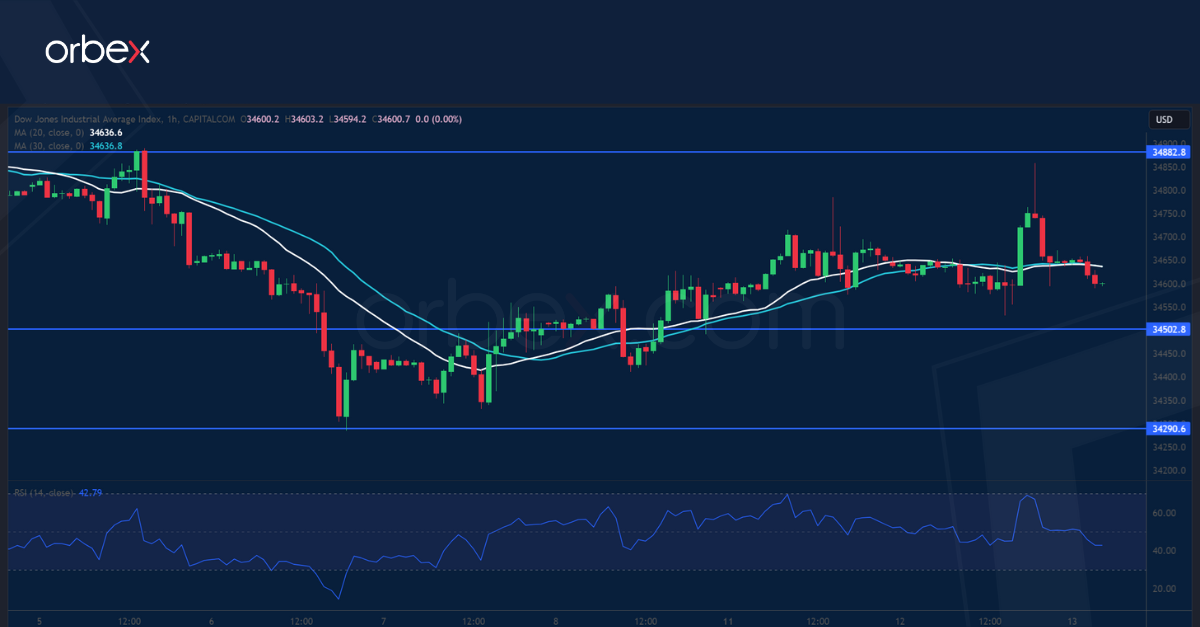1200x627 pixels.
Task: Click the 34700.0 label on price axis
Action: (1168, 237)
